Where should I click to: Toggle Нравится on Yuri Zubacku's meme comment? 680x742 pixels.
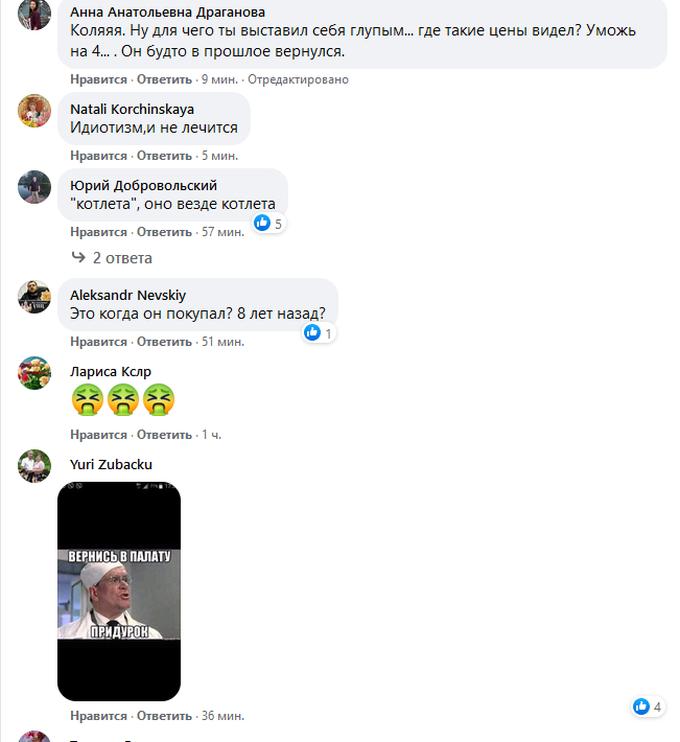pyautogui.click(x=98, y=716)
